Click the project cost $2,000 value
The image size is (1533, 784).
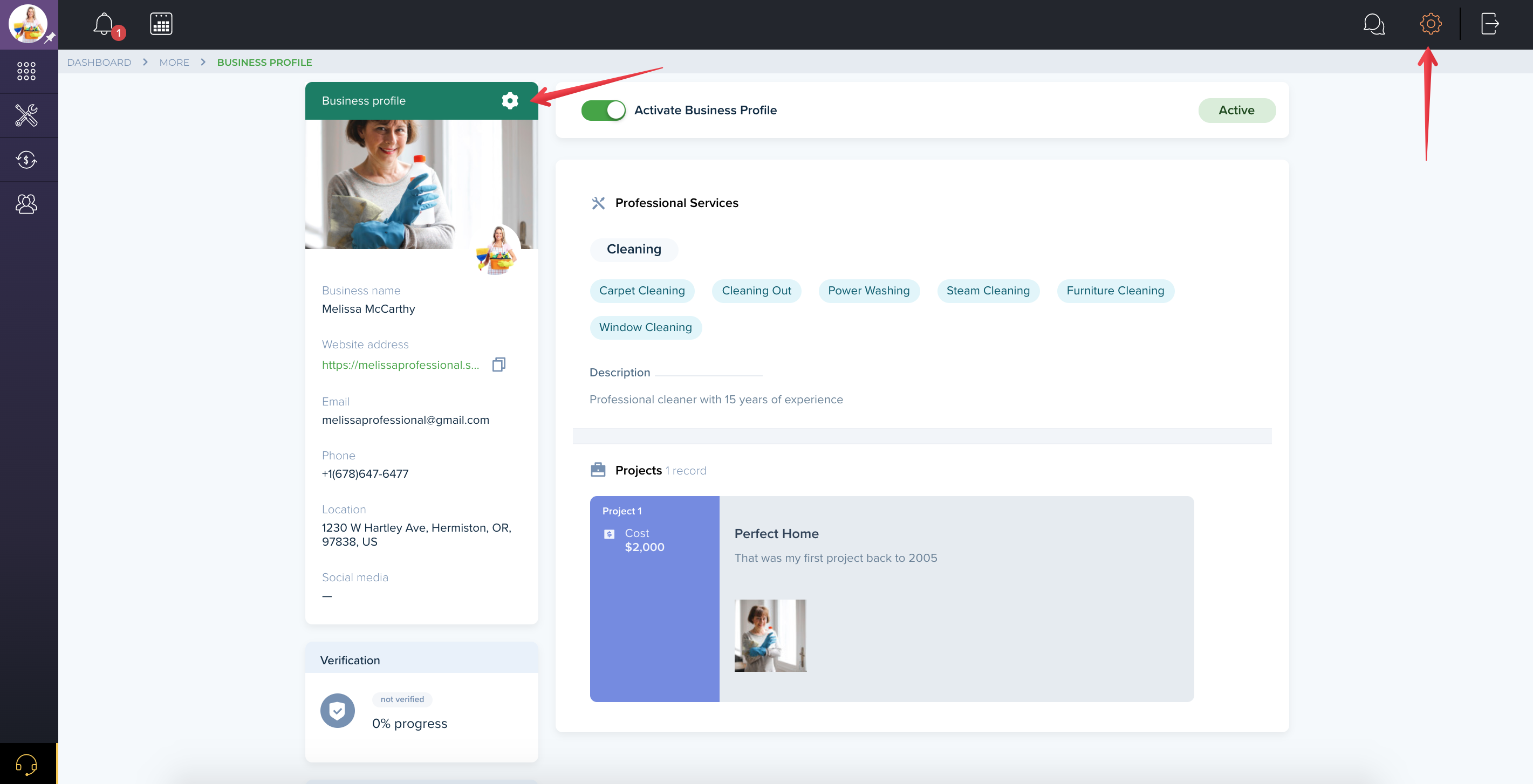tap(644, 547)
